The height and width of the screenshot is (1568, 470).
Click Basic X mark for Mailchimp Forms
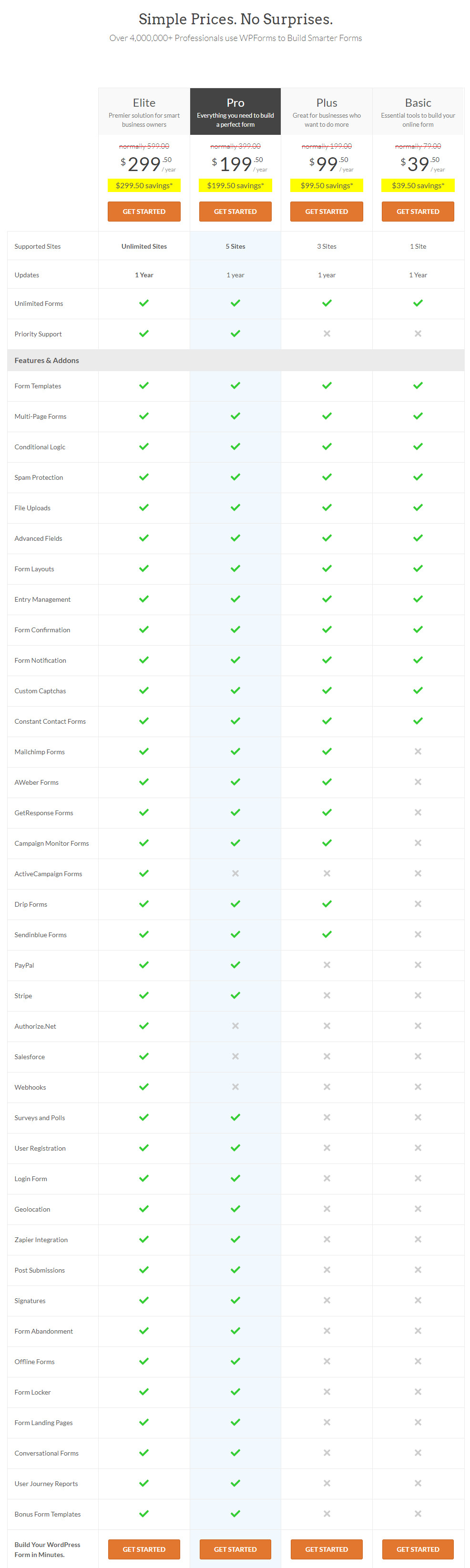click(x=418, y=752)
